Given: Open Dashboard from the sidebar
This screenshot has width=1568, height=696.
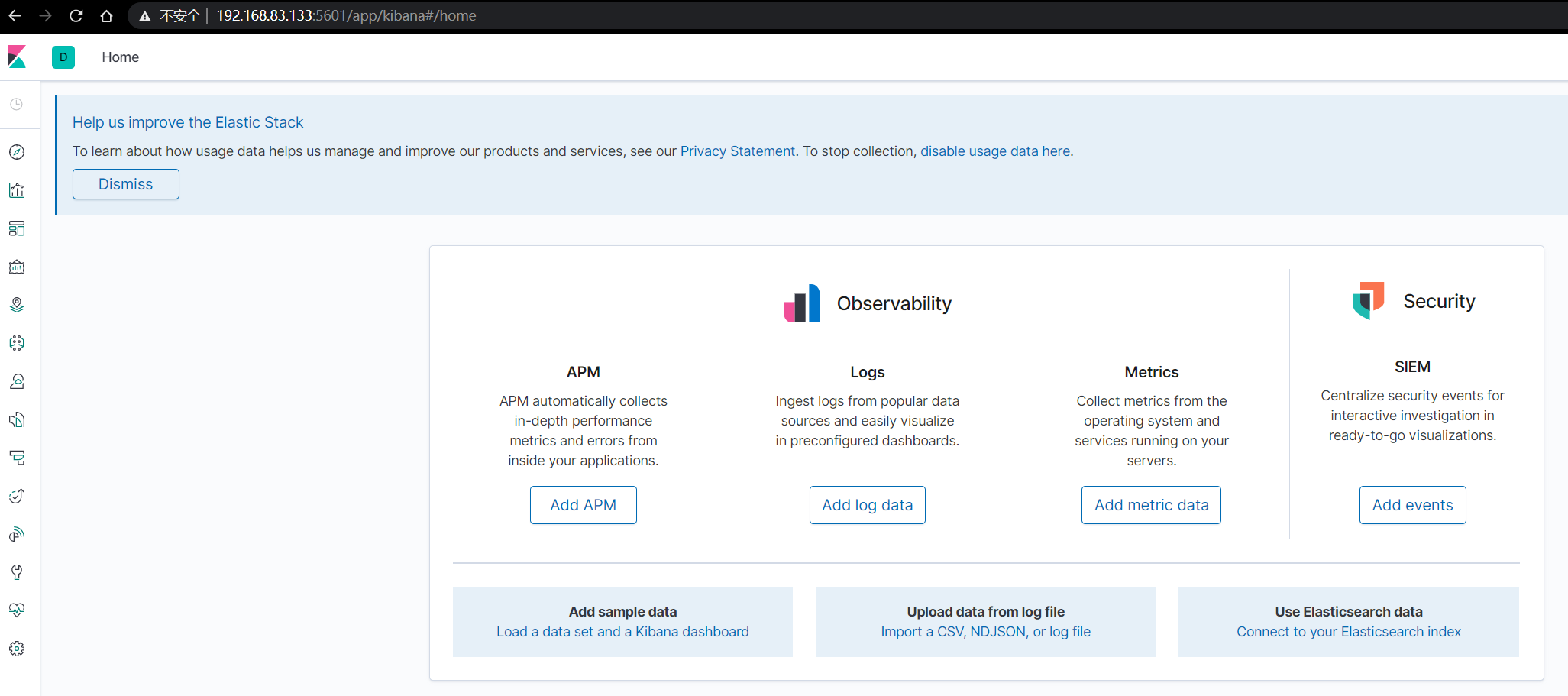Looking at the screenshot, I should click(17, 228).
